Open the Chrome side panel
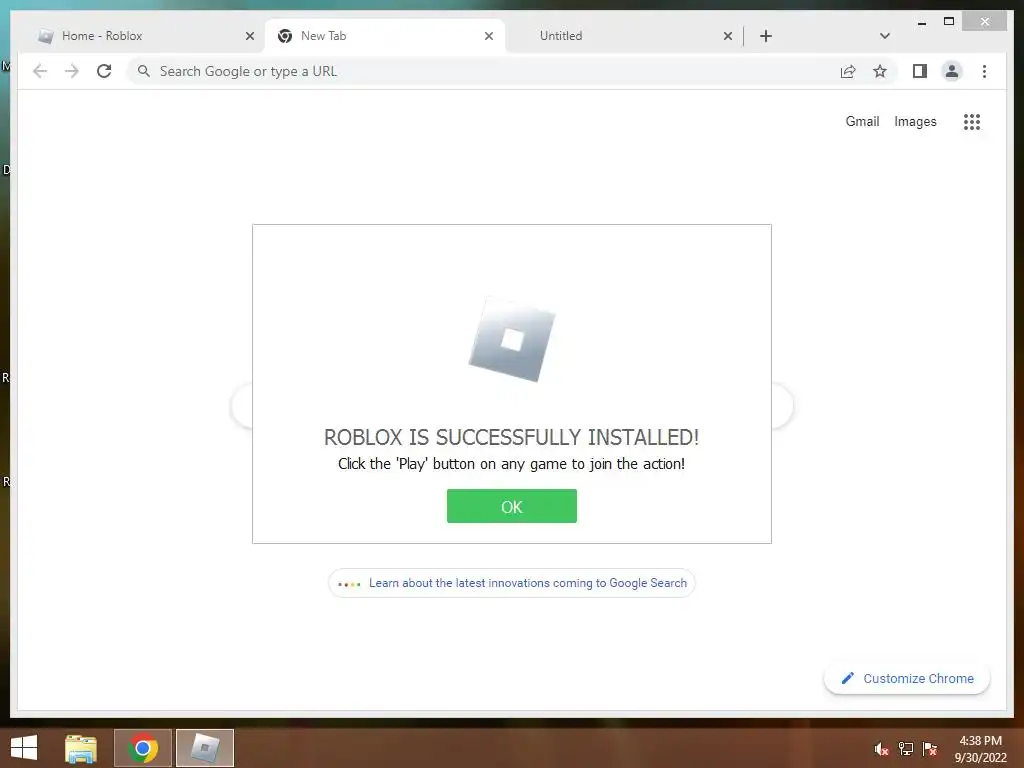This screenshot has height=768, width=1024. [920, 71]
